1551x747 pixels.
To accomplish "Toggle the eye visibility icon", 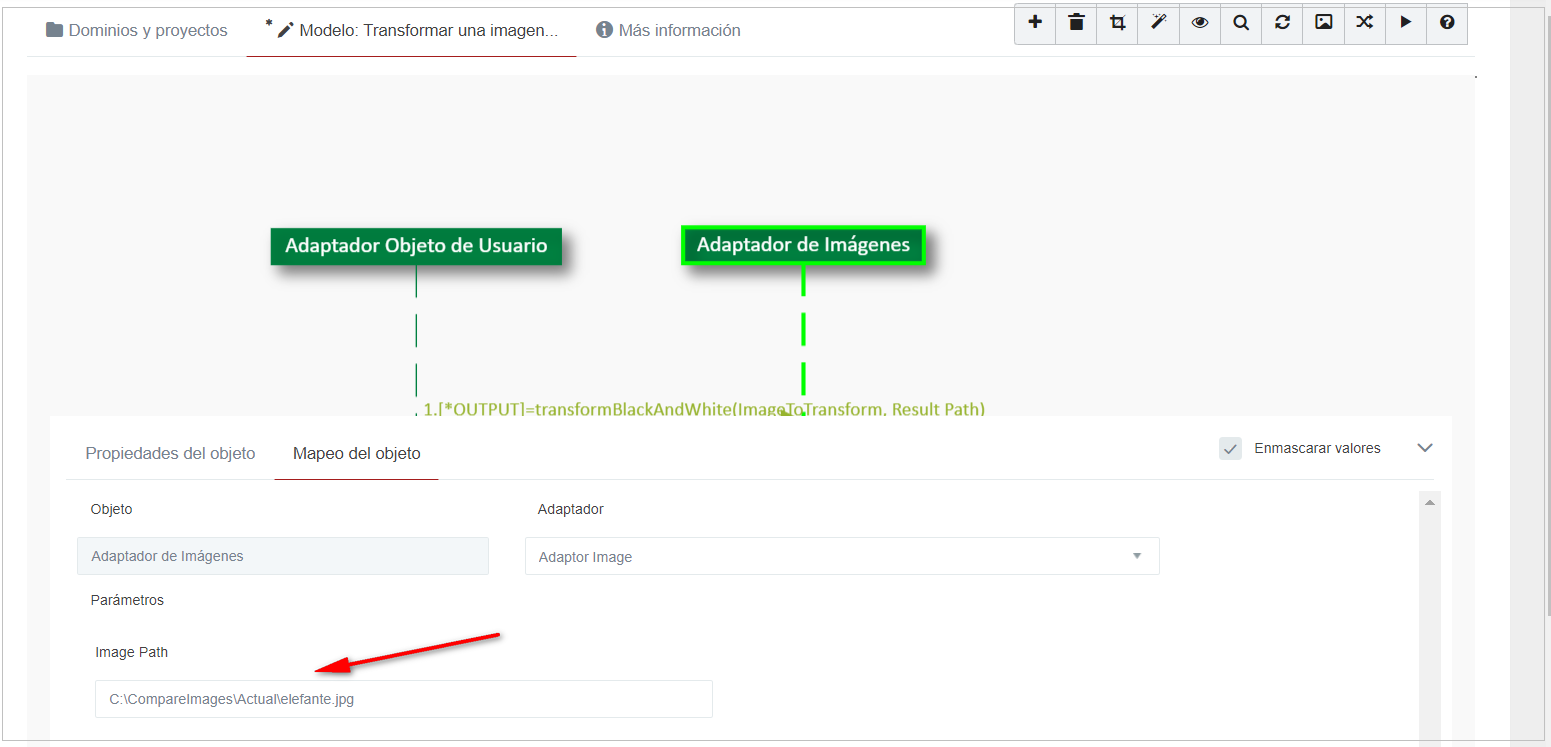I will point(1200,23).
